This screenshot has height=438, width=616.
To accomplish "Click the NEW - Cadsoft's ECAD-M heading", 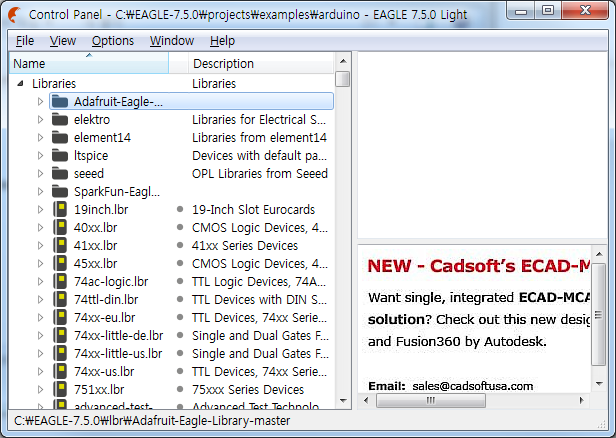I will point(479,266).
